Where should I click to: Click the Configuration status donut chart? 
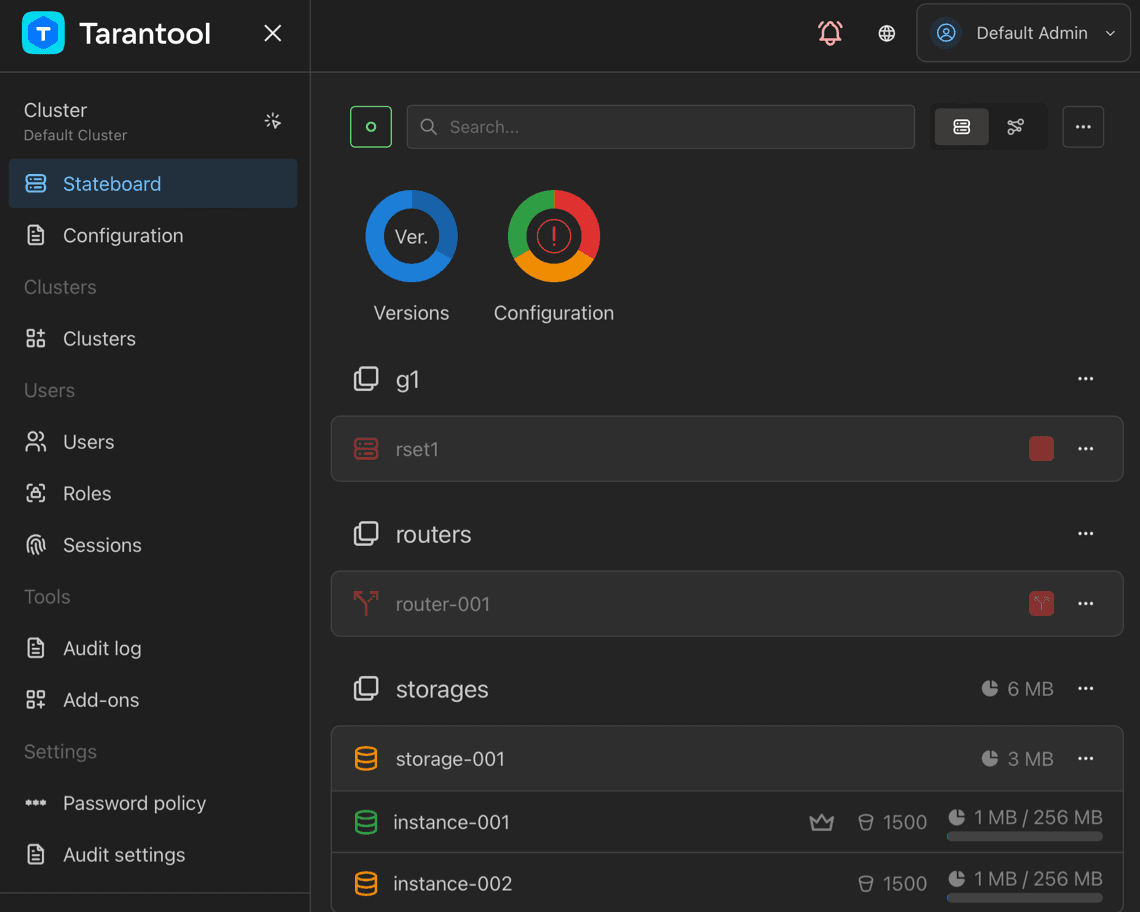point(554,236)
